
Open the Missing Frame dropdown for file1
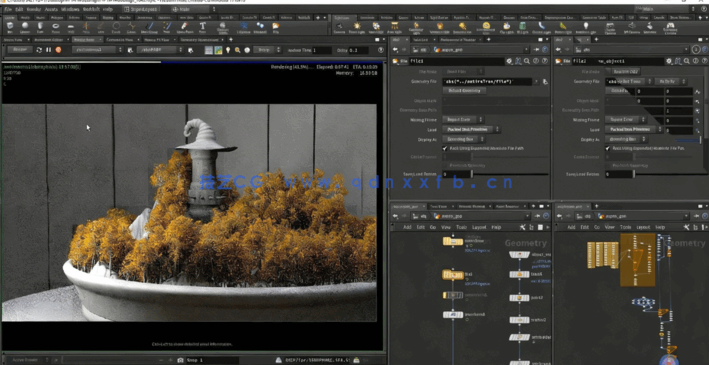[463, 119]
